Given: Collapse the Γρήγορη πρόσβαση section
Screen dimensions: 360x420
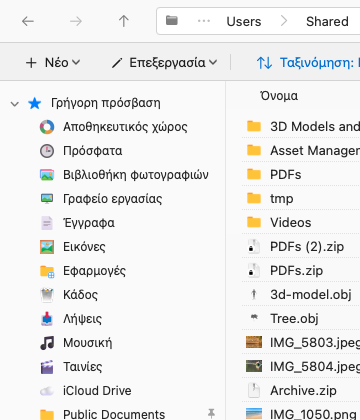Looking at the screenshot, I should (15, 104).
